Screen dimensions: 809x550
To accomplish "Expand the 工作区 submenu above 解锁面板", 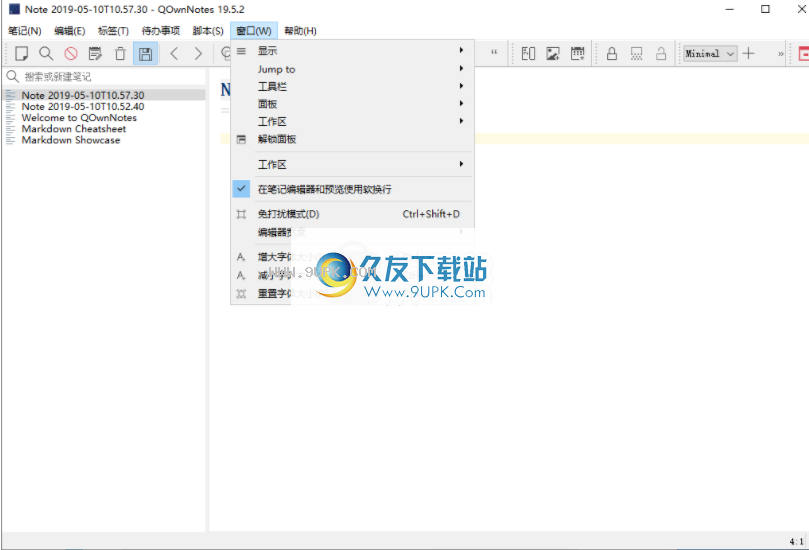I will (352, 122).
